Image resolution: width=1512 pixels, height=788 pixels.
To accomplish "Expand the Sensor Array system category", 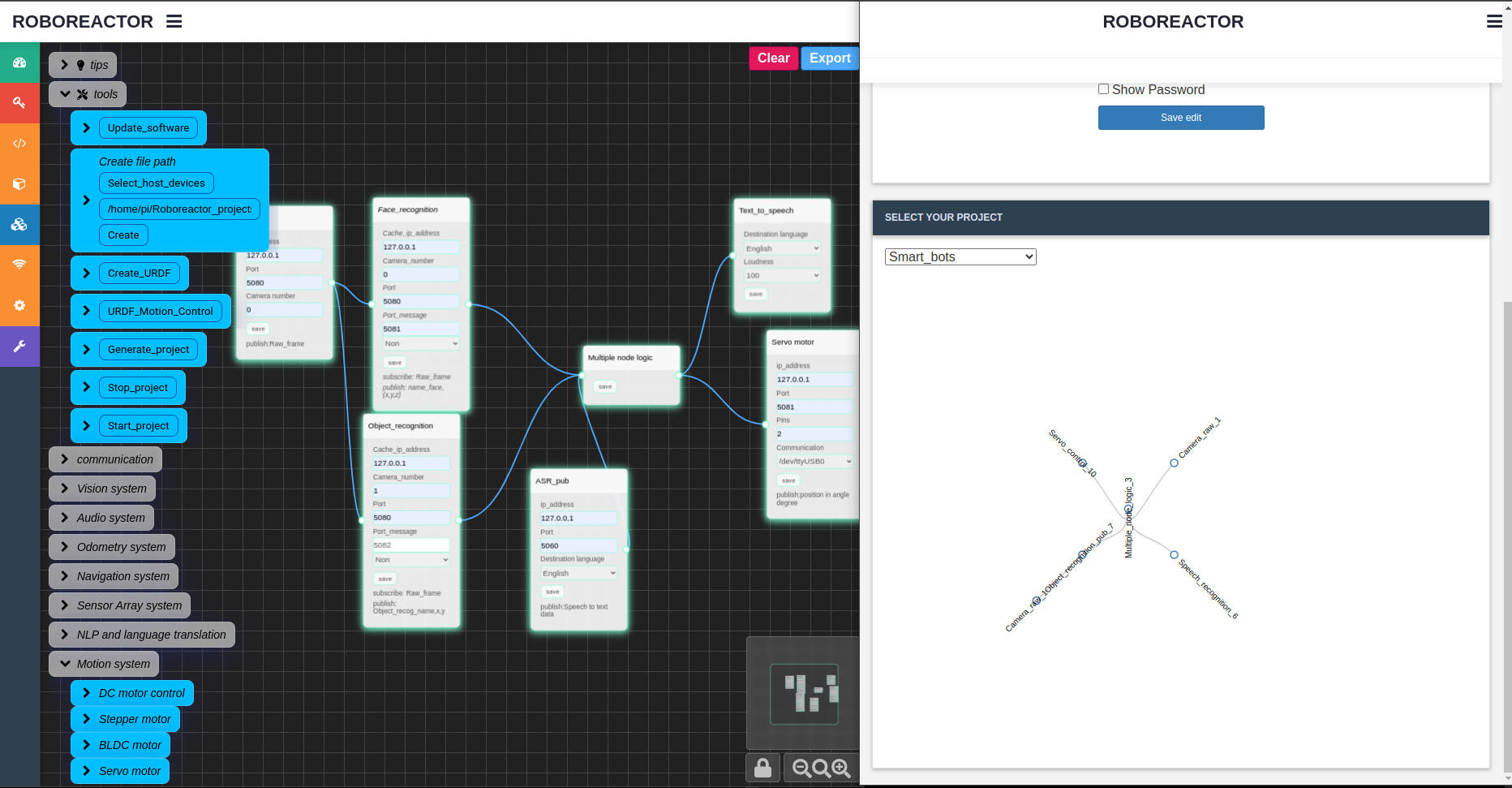I will (120, 605).
